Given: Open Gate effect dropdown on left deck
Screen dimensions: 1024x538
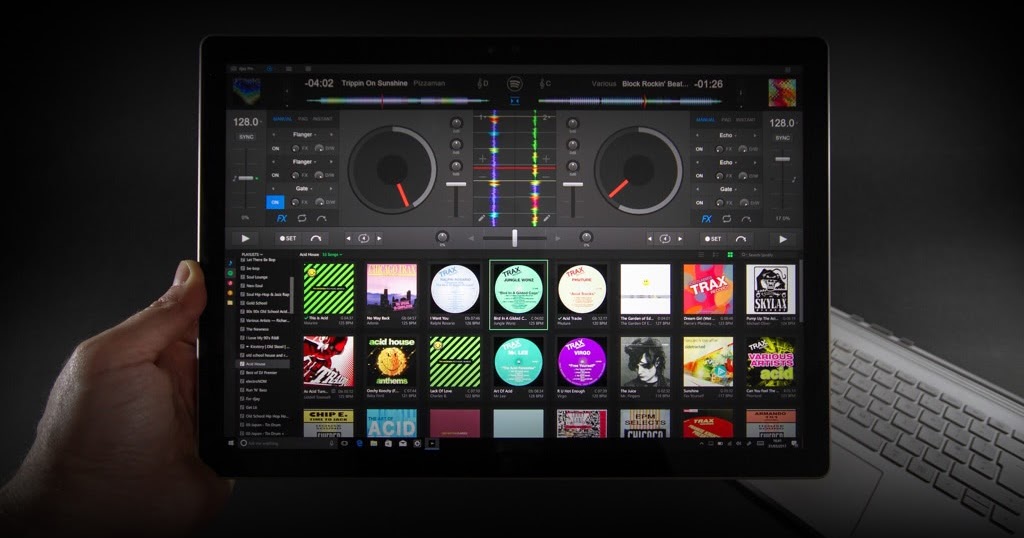Looking at the screenshot, I should [304, 189].
